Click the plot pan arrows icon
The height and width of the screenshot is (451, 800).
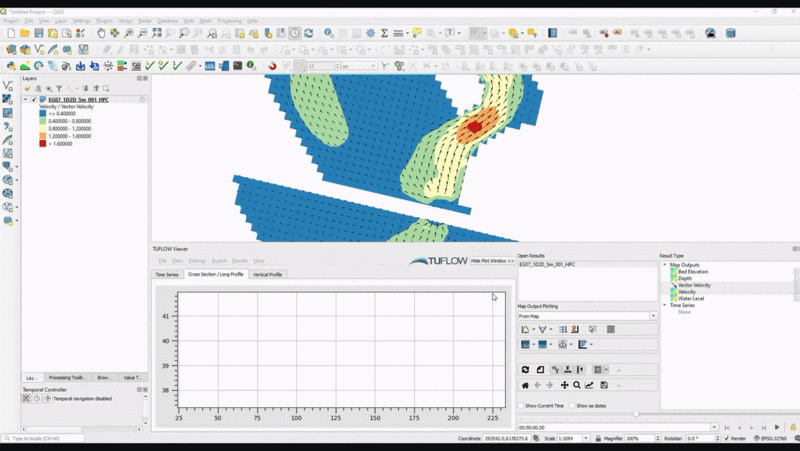tap(564, 385)
